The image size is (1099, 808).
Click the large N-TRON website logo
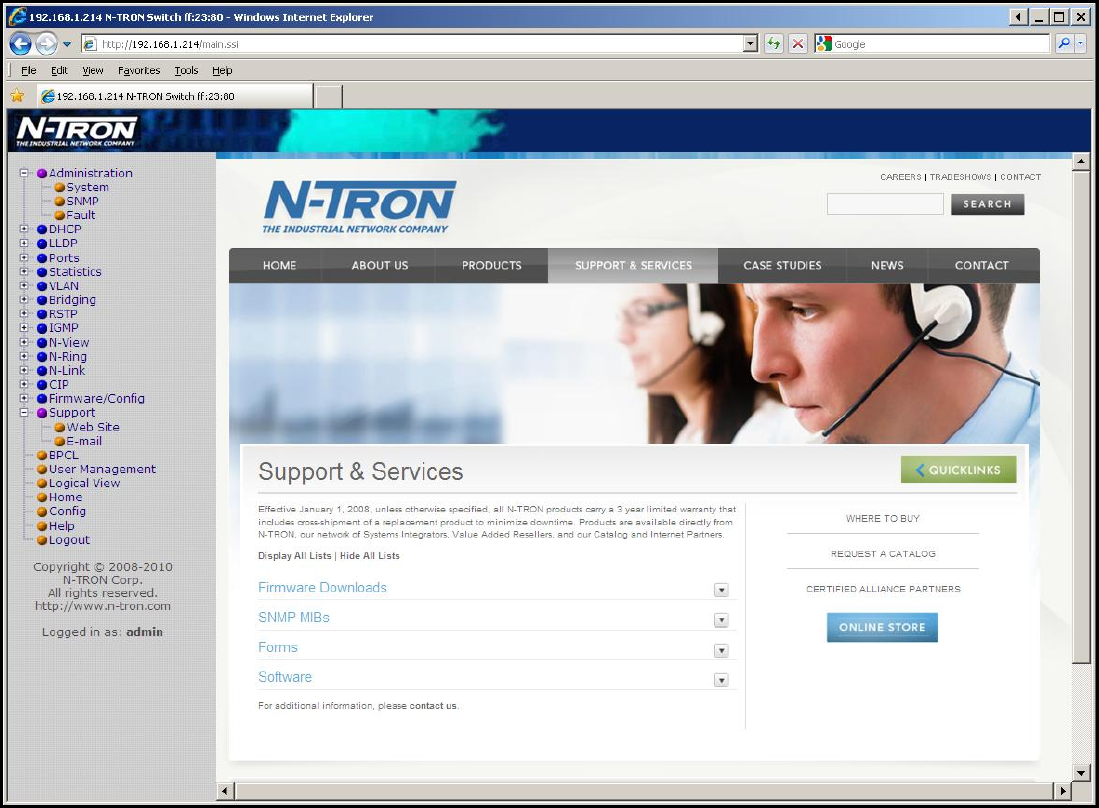359,207
